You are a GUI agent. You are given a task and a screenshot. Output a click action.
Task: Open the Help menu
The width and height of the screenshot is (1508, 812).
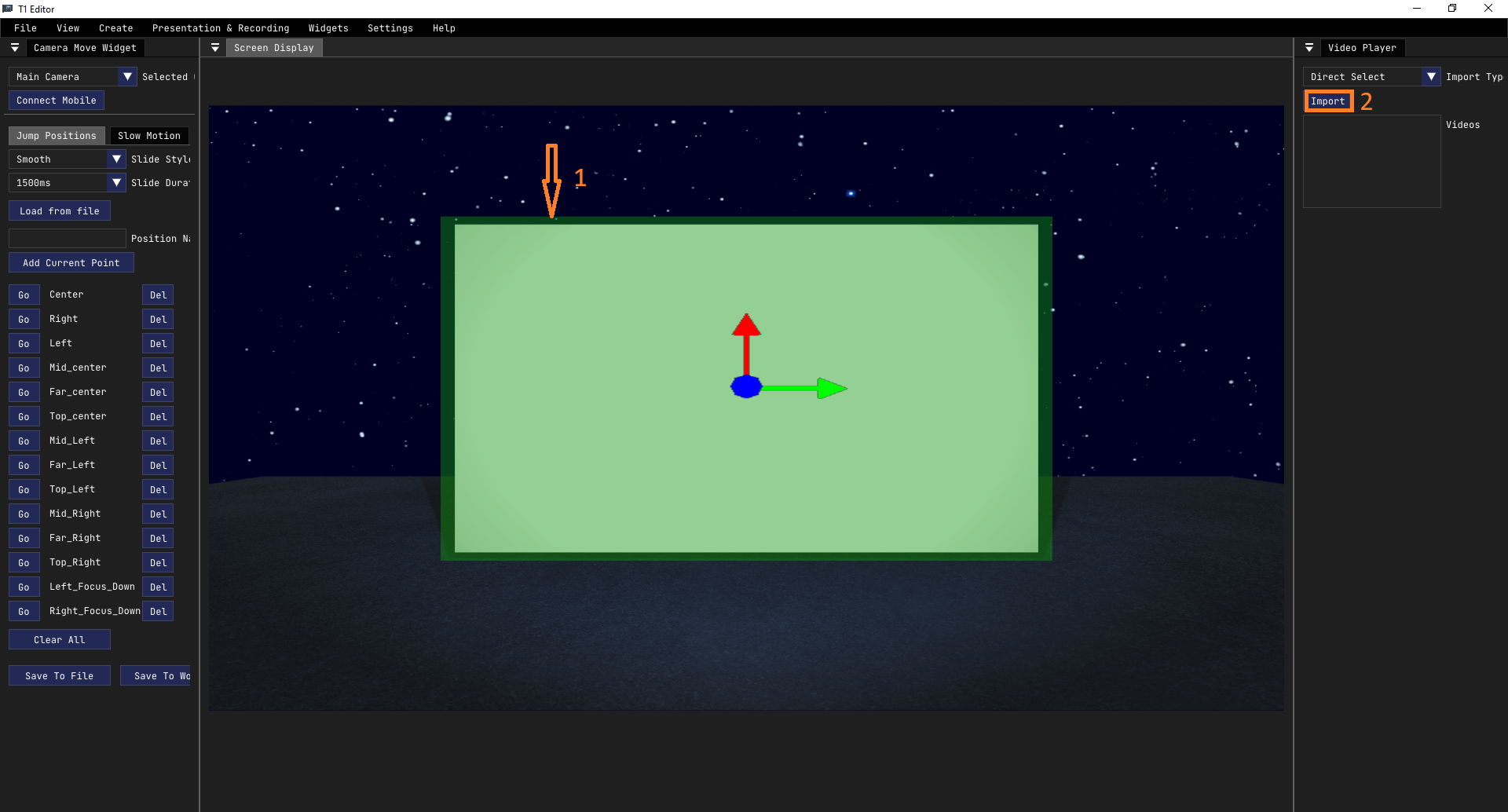[x=444, y=28]
